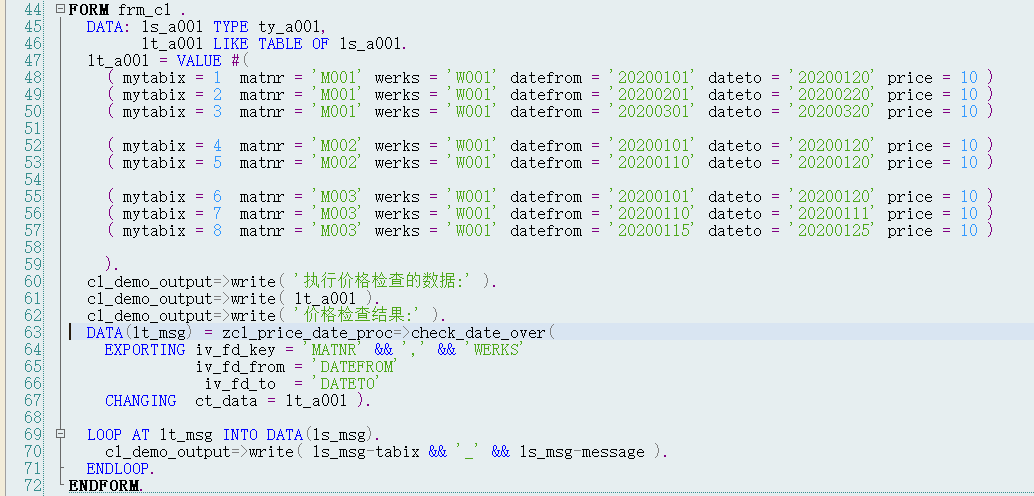Click the date literal '20200201'

point(652,95)
